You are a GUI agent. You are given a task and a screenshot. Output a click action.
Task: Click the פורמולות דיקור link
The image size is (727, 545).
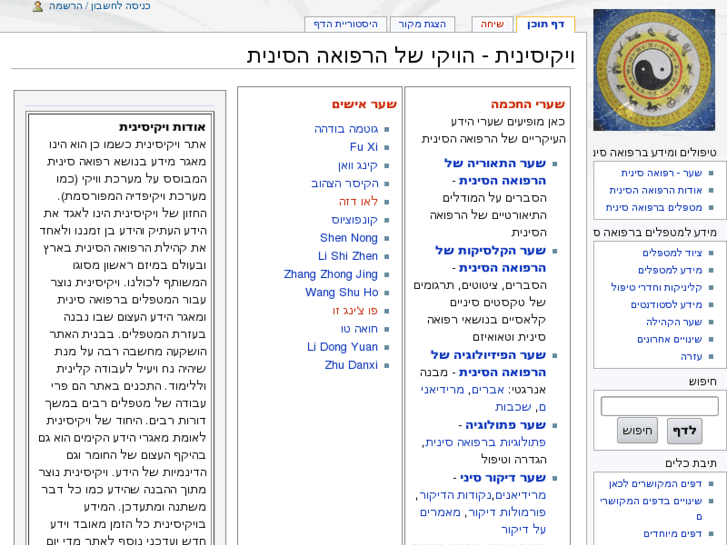click(x=507, y=512)
